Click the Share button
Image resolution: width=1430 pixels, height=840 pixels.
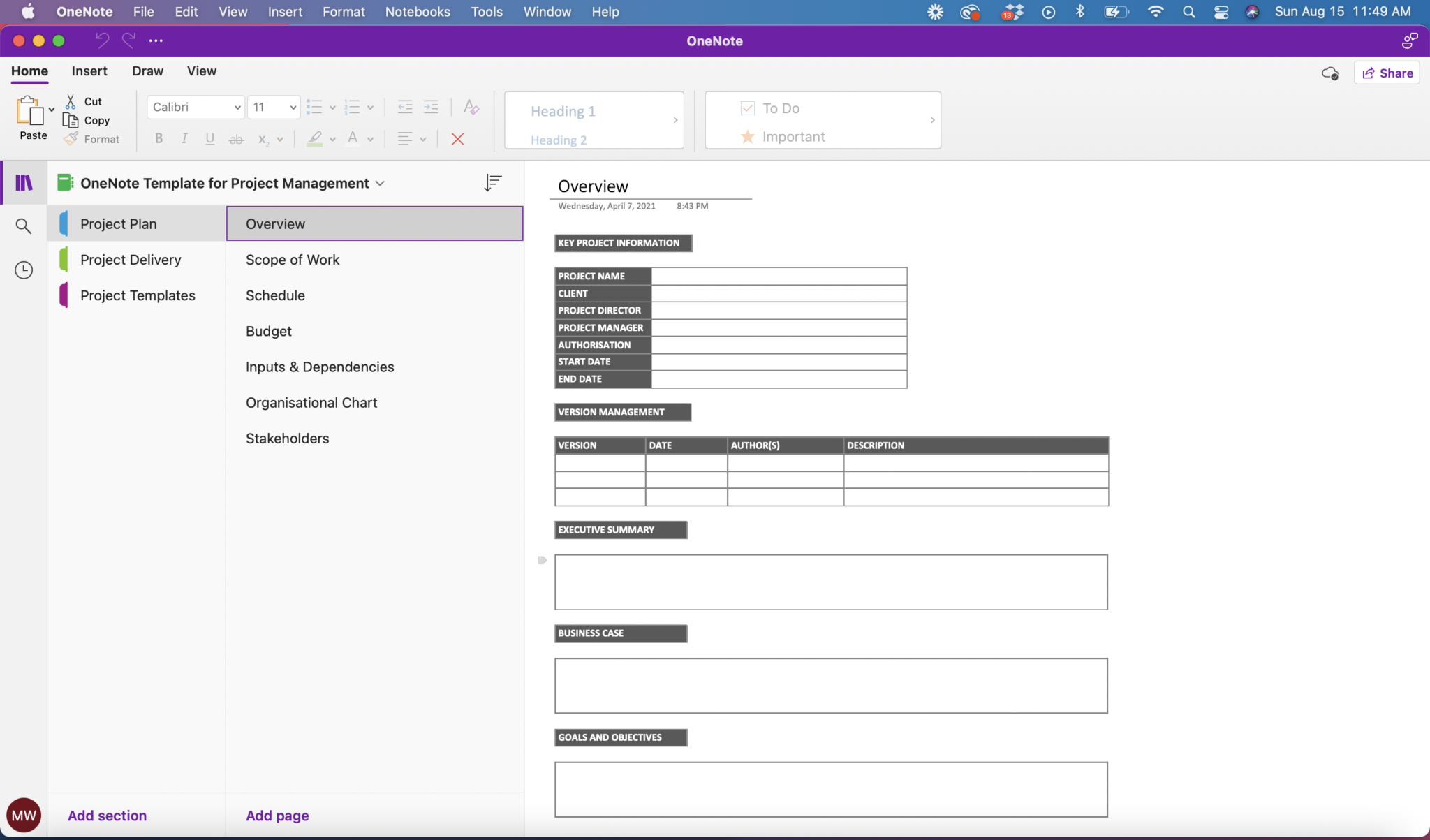pos(1387,73)
